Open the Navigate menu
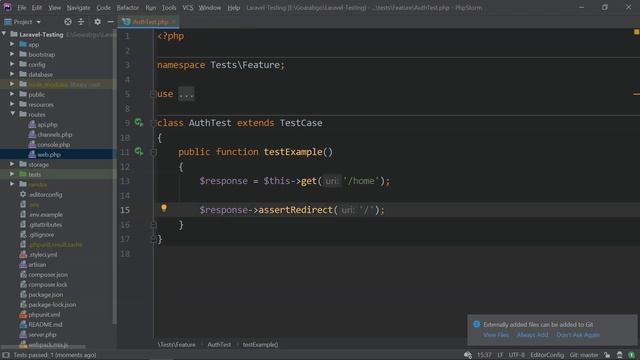Image resolution: width=640 pixels, height=360 pixels. tap(78, 7)
